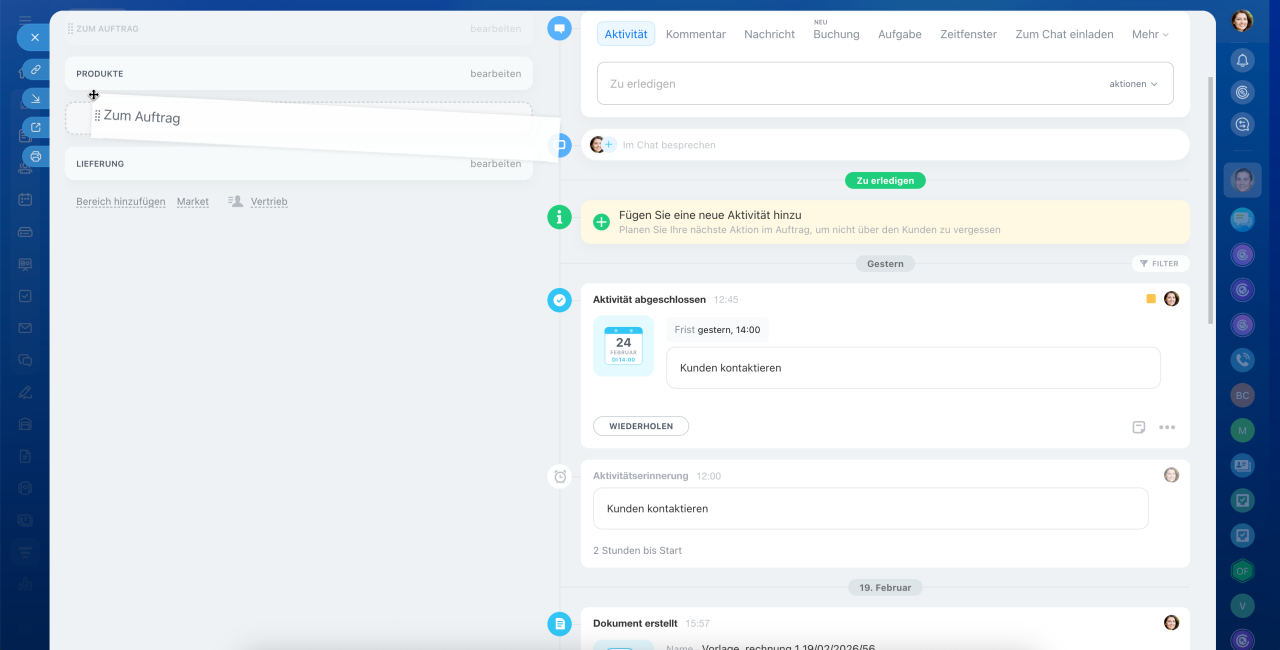
Task: Click the completed activity checkmark icon
Action: tap(560, 299)
